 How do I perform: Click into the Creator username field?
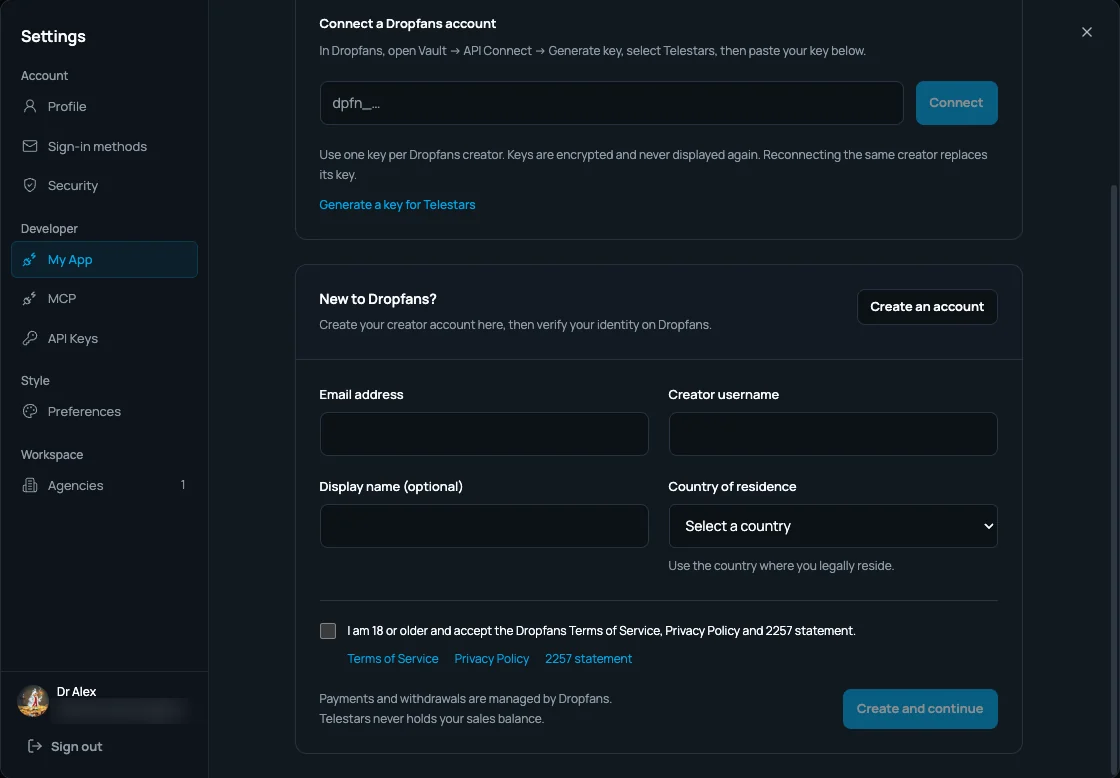(833, 434)
